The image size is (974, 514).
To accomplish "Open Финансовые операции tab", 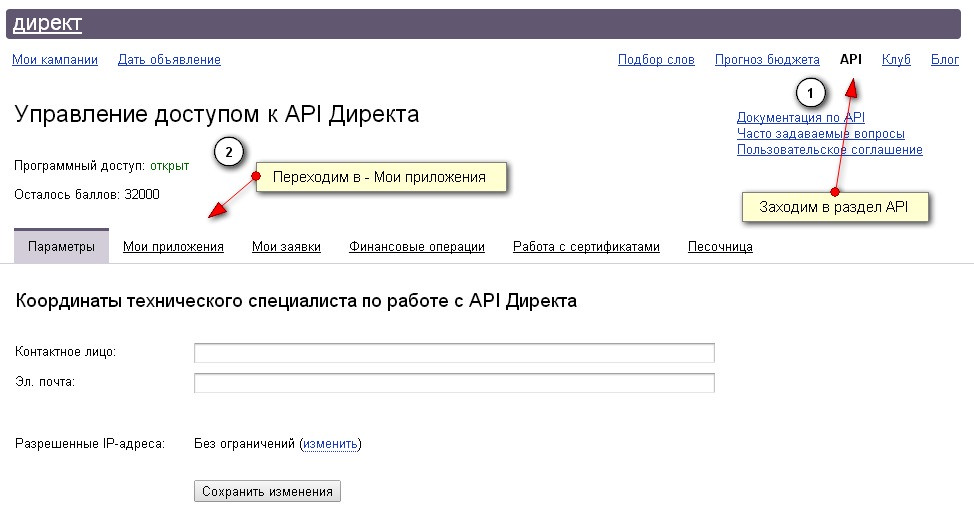I will pos(417,247).
